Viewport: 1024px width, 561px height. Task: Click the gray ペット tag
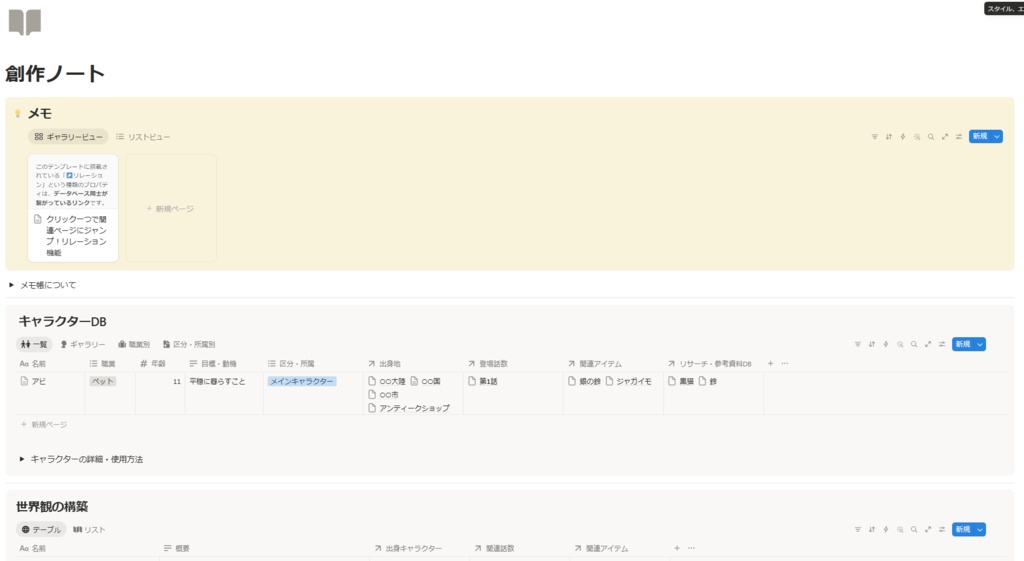103,381
